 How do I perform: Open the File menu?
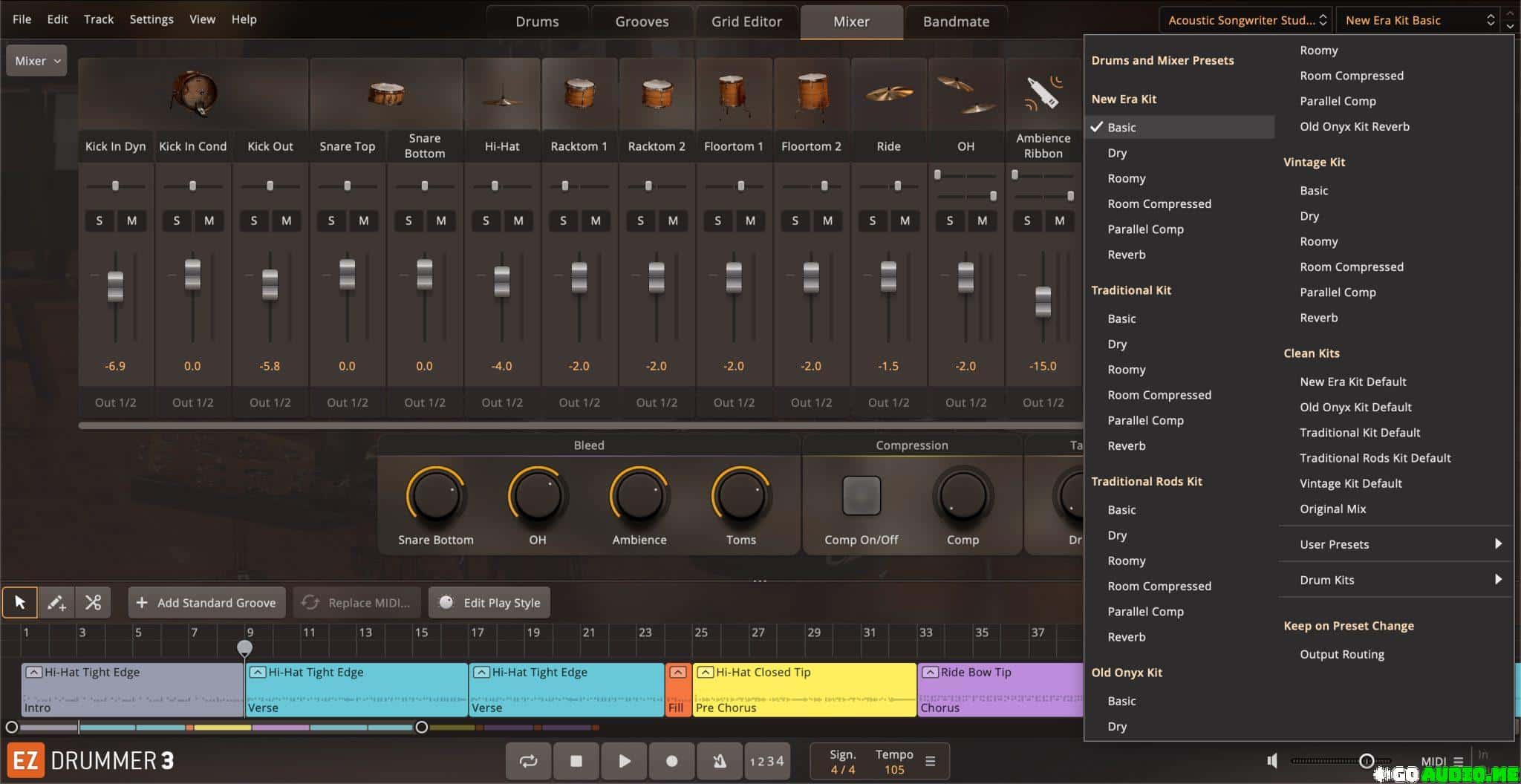[x=22, y=19]
